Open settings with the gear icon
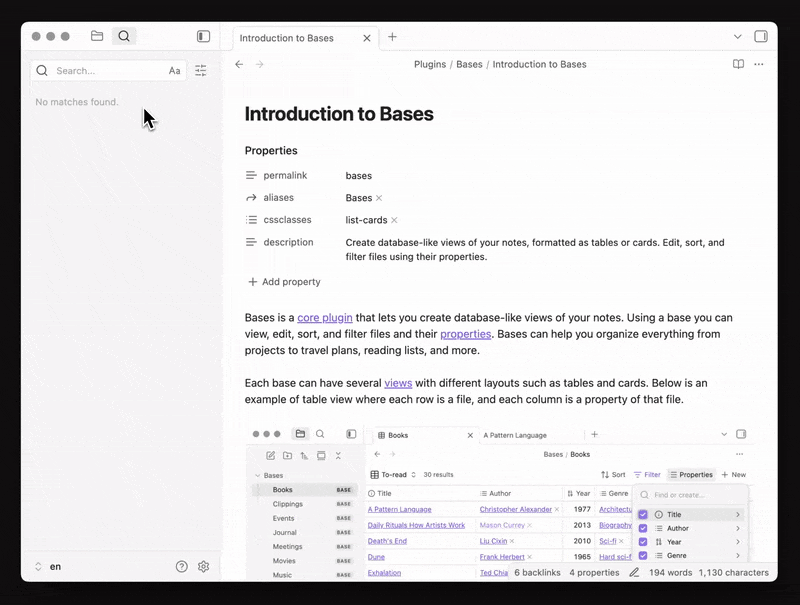 point(203,566)
